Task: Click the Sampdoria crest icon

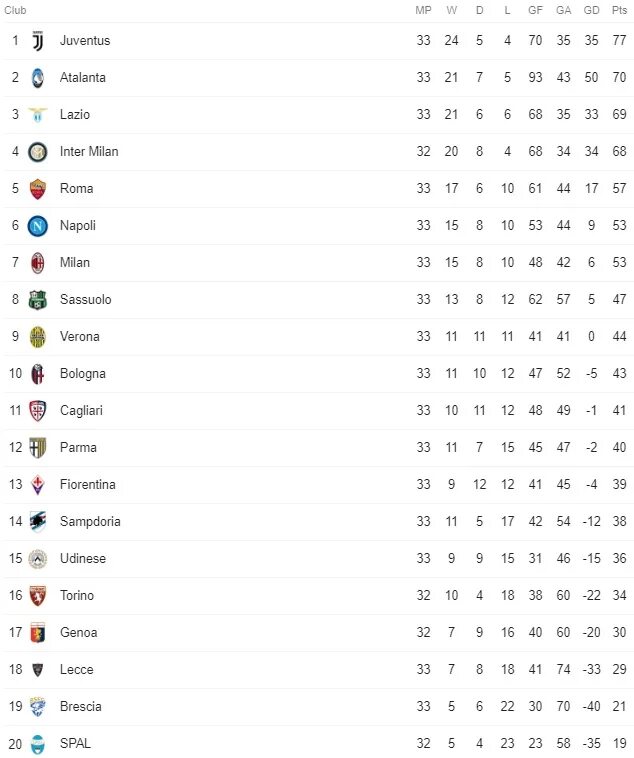Action: (38, 522)
